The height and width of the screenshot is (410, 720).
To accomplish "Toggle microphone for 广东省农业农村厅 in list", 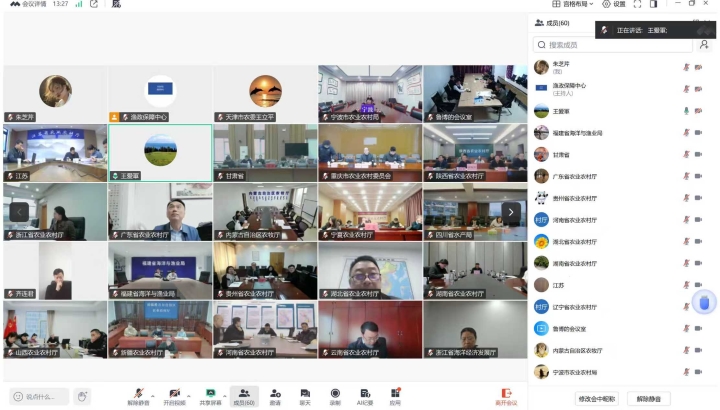I will [686, 176].
